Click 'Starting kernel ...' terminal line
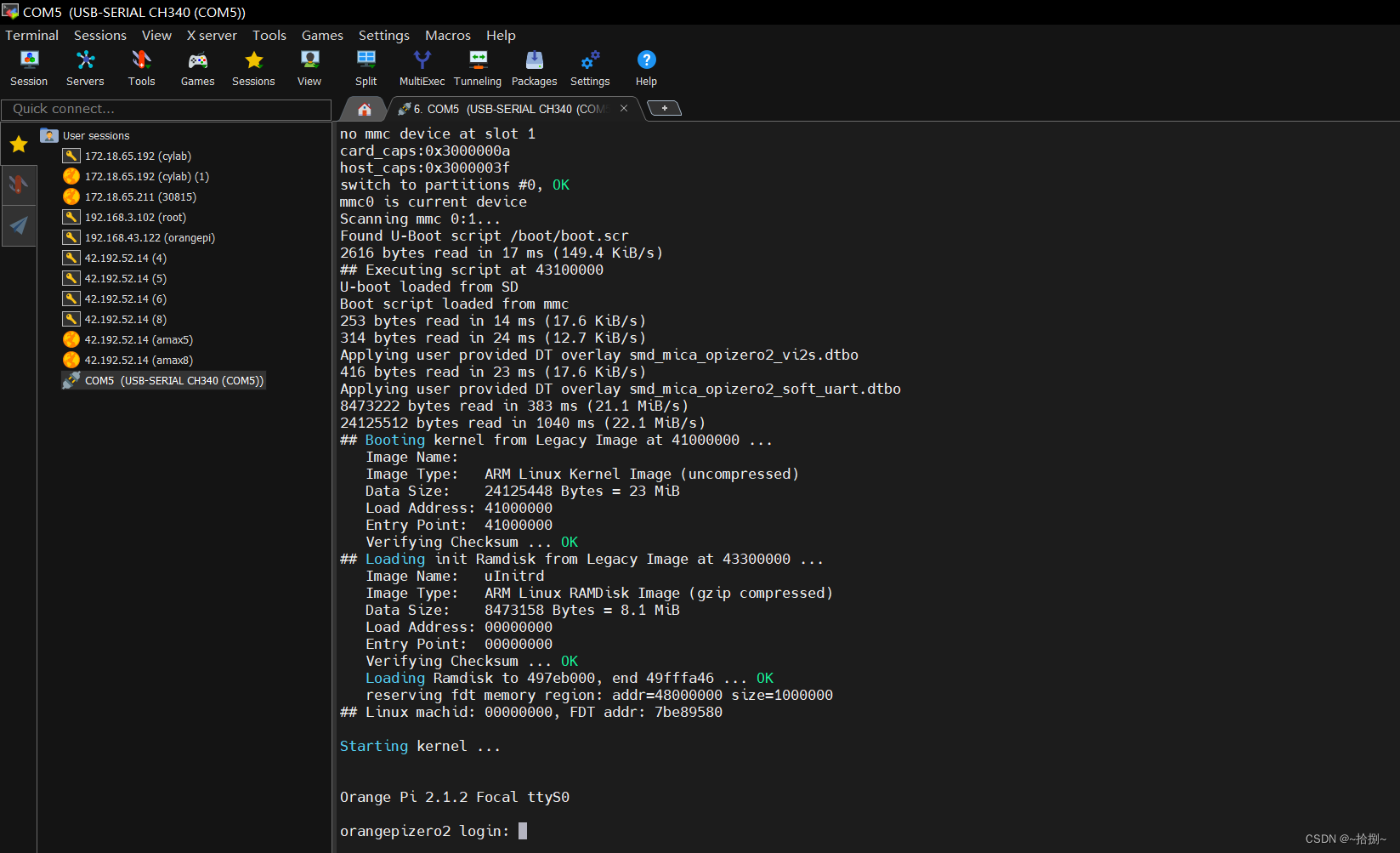 pos(420,746)
